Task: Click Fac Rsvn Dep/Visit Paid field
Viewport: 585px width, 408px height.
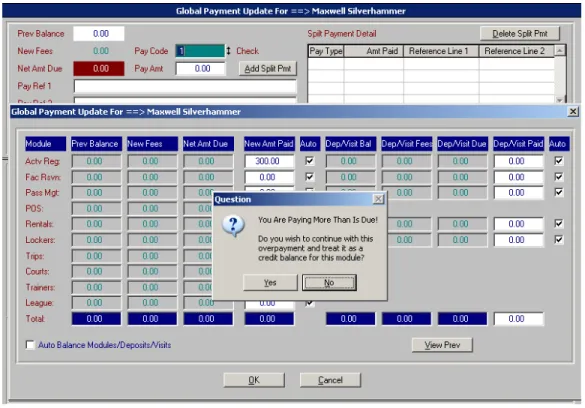Action: [x=519, y=177]
